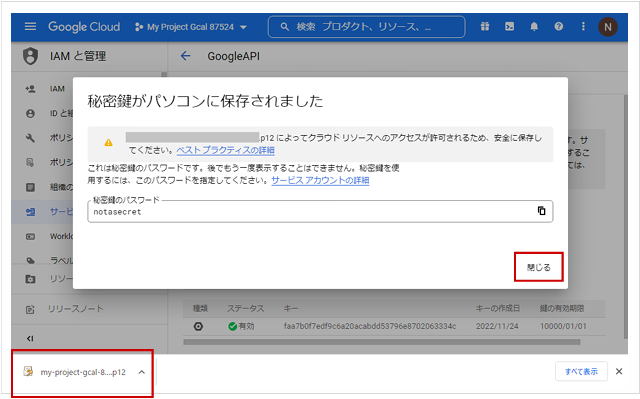Click the 閉じる button in the dialog
640x399 pixels.
click(x=539, y=267)
